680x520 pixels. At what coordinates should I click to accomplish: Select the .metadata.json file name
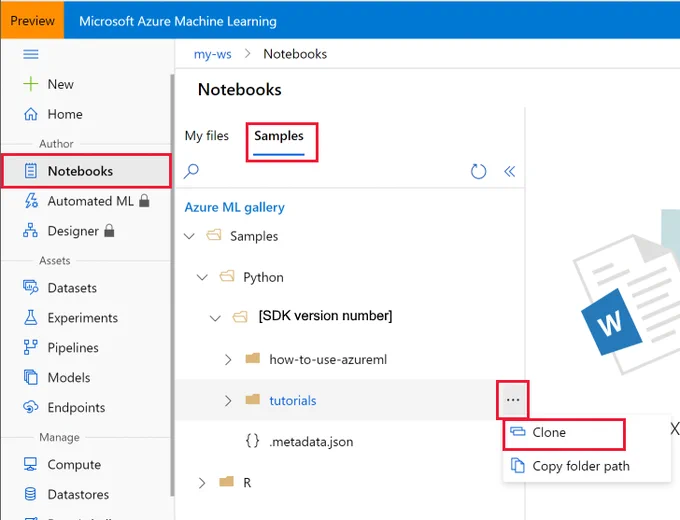(311, 442)
